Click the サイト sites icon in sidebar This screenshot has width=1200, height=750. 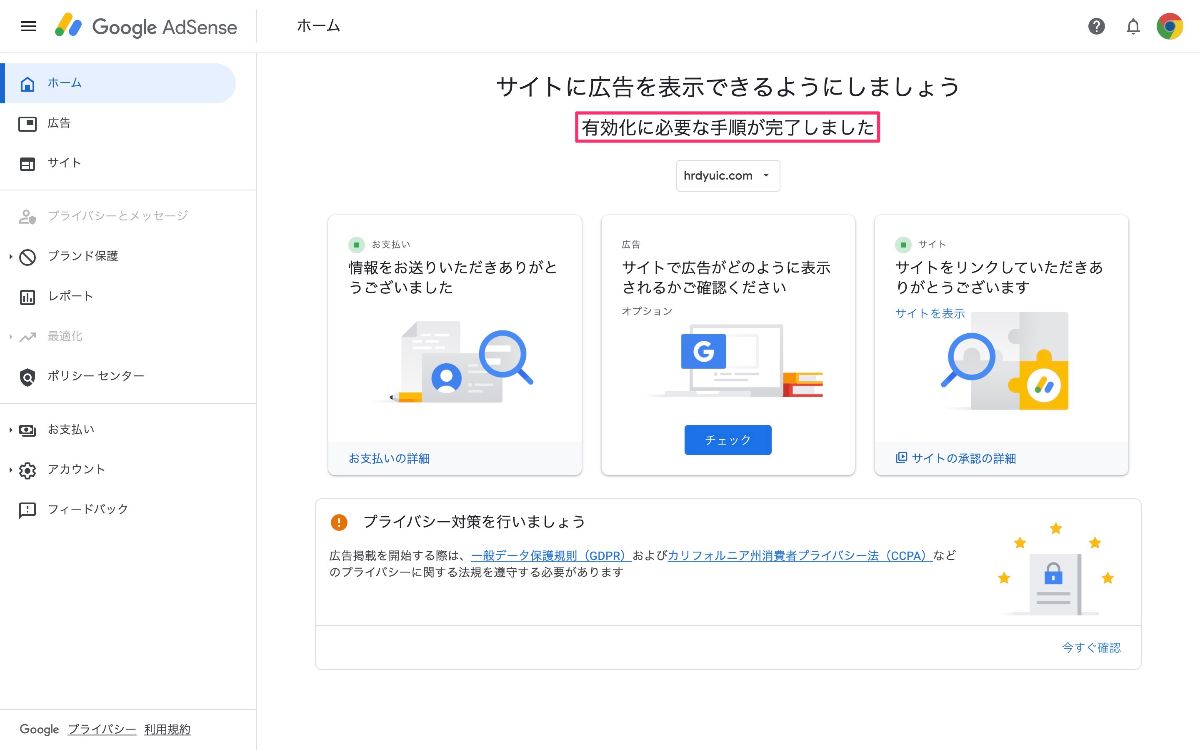(x=28, y=163)
